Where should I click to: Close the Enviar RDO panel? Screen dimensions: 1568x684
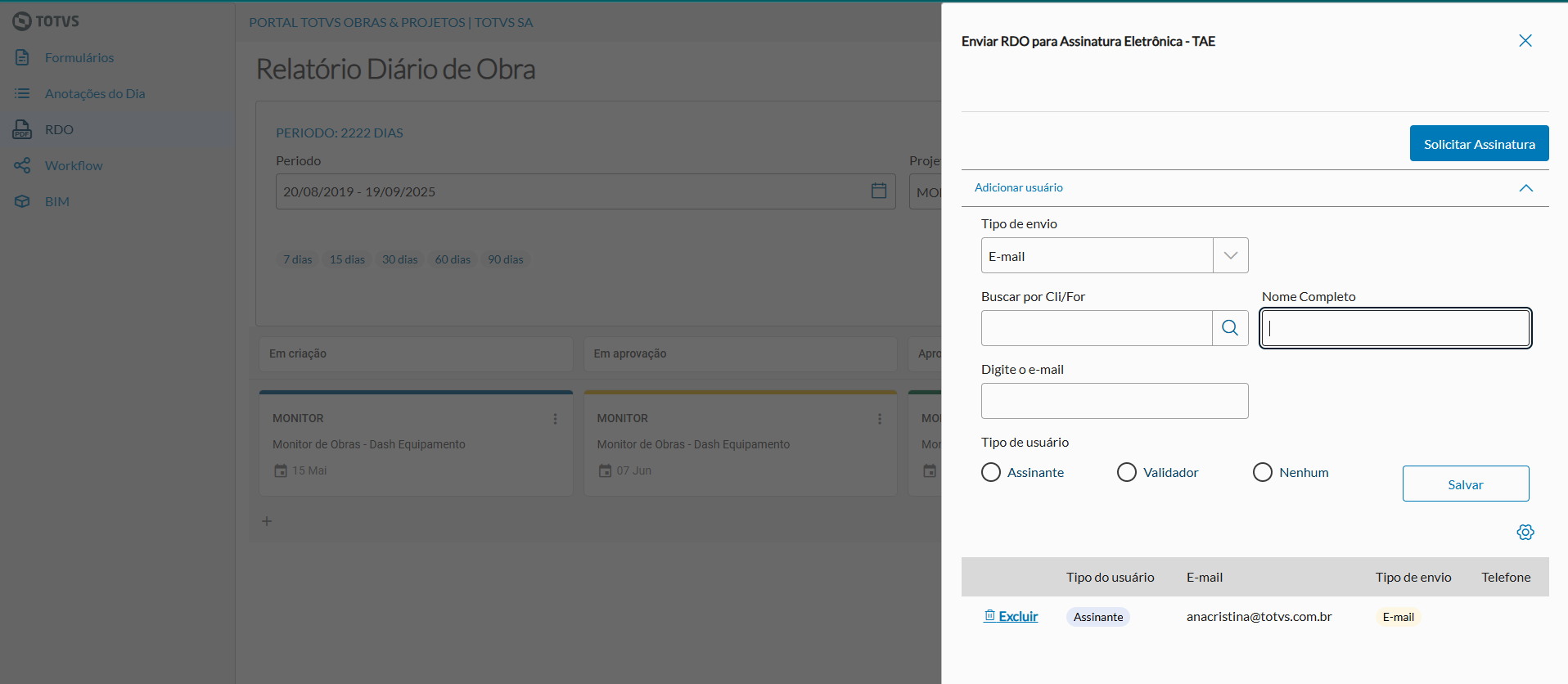coord(1525,41)
